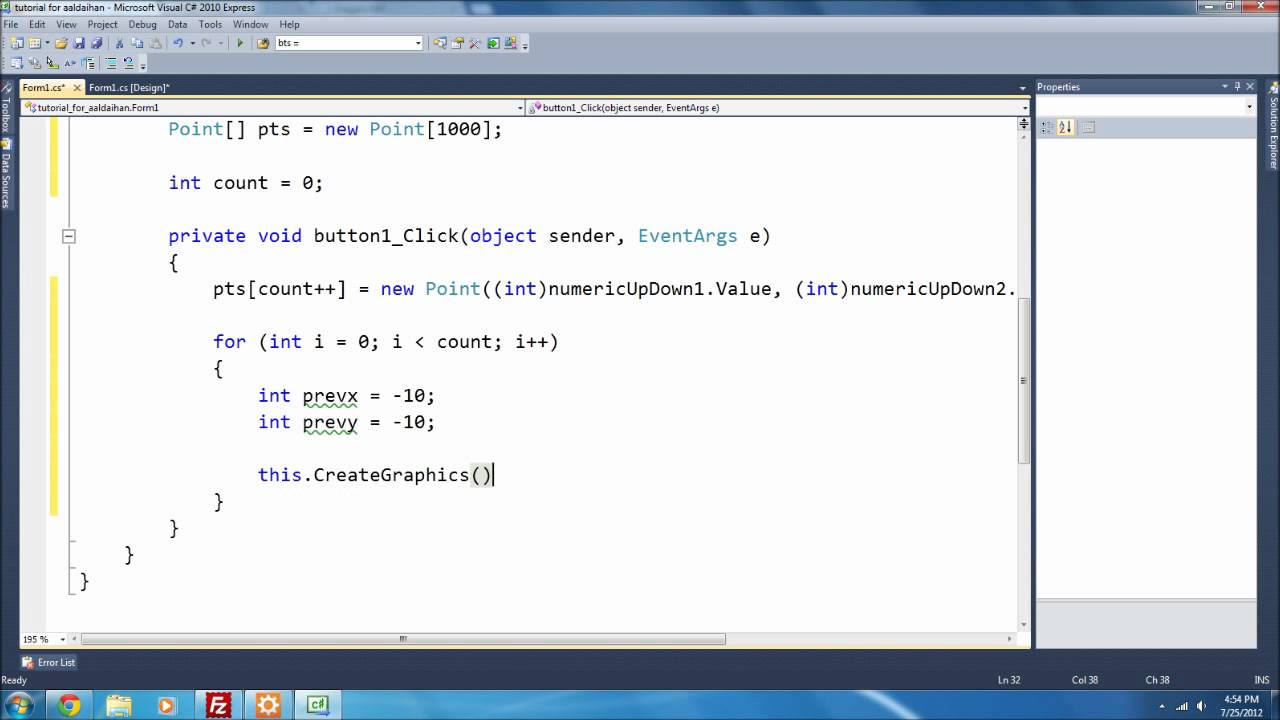Click the CreateGraphics call in the code
The image size is (1280, 720).
pos(391,475)
